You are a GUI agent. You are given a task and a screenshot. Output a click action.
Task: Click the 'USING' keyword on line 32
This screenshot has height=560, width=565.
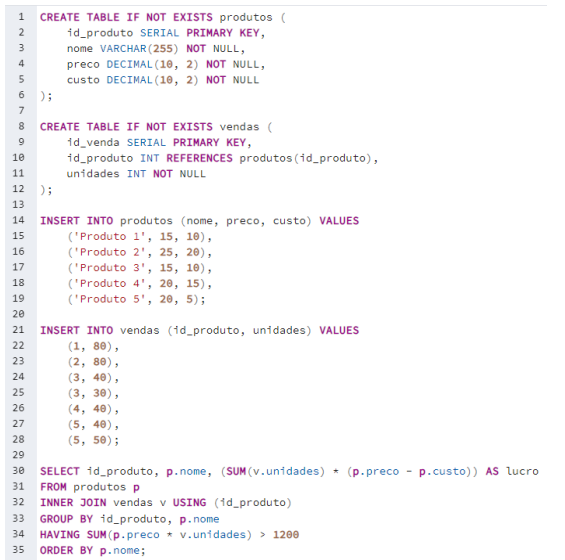[x=189, y=503]
